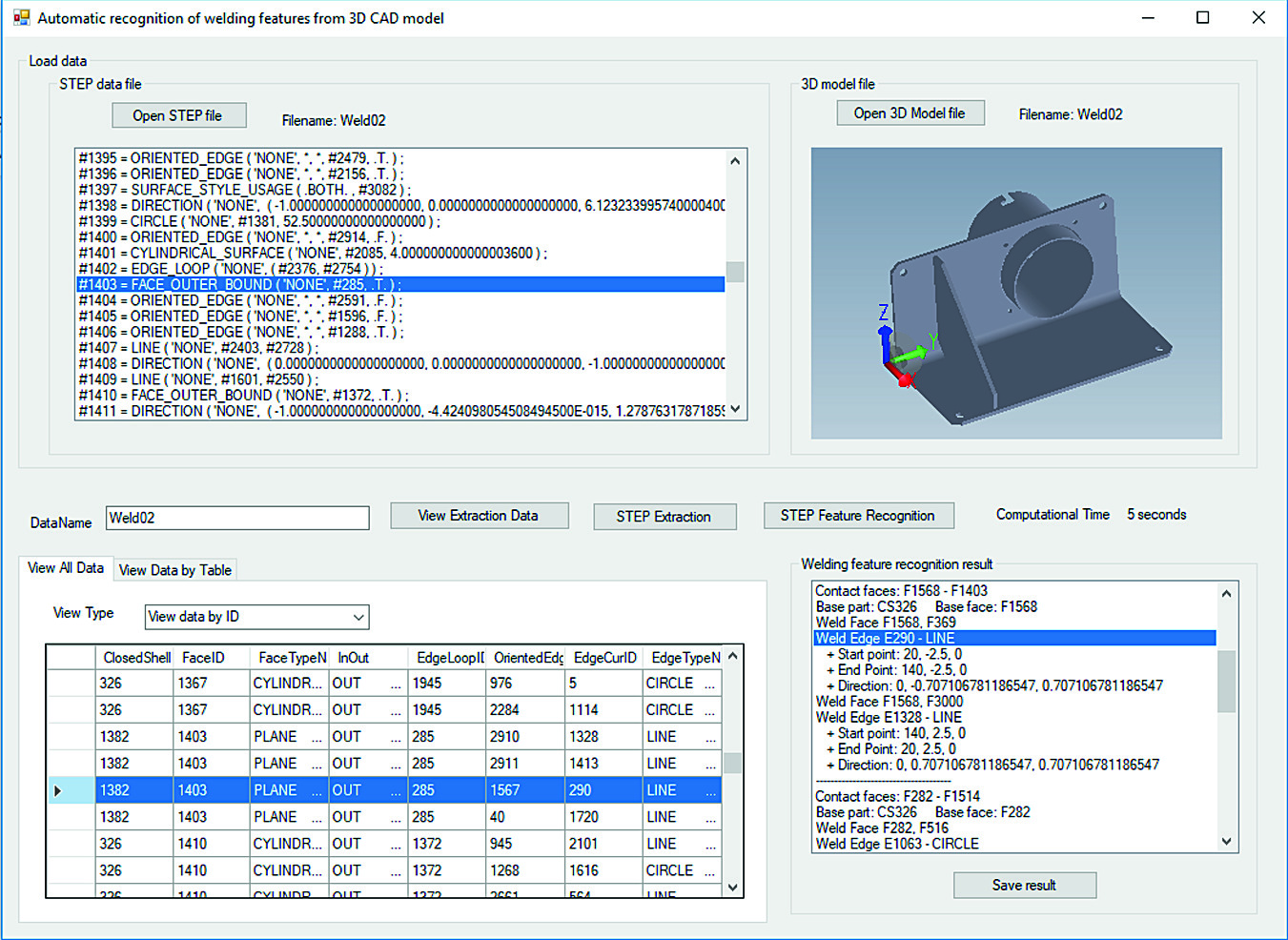Click the STEP text list scroll-down arrow
The image size is (1288, 940).
coord(735,409)
